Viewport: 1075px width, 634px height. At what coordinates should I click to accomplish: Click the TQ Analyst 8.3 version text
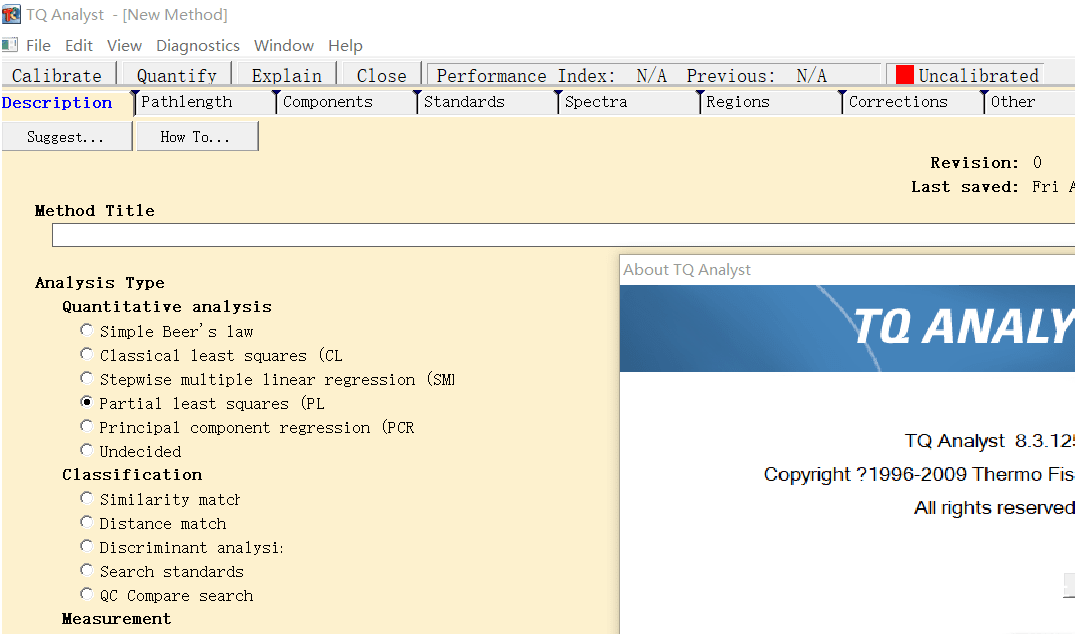coord(989,441)
